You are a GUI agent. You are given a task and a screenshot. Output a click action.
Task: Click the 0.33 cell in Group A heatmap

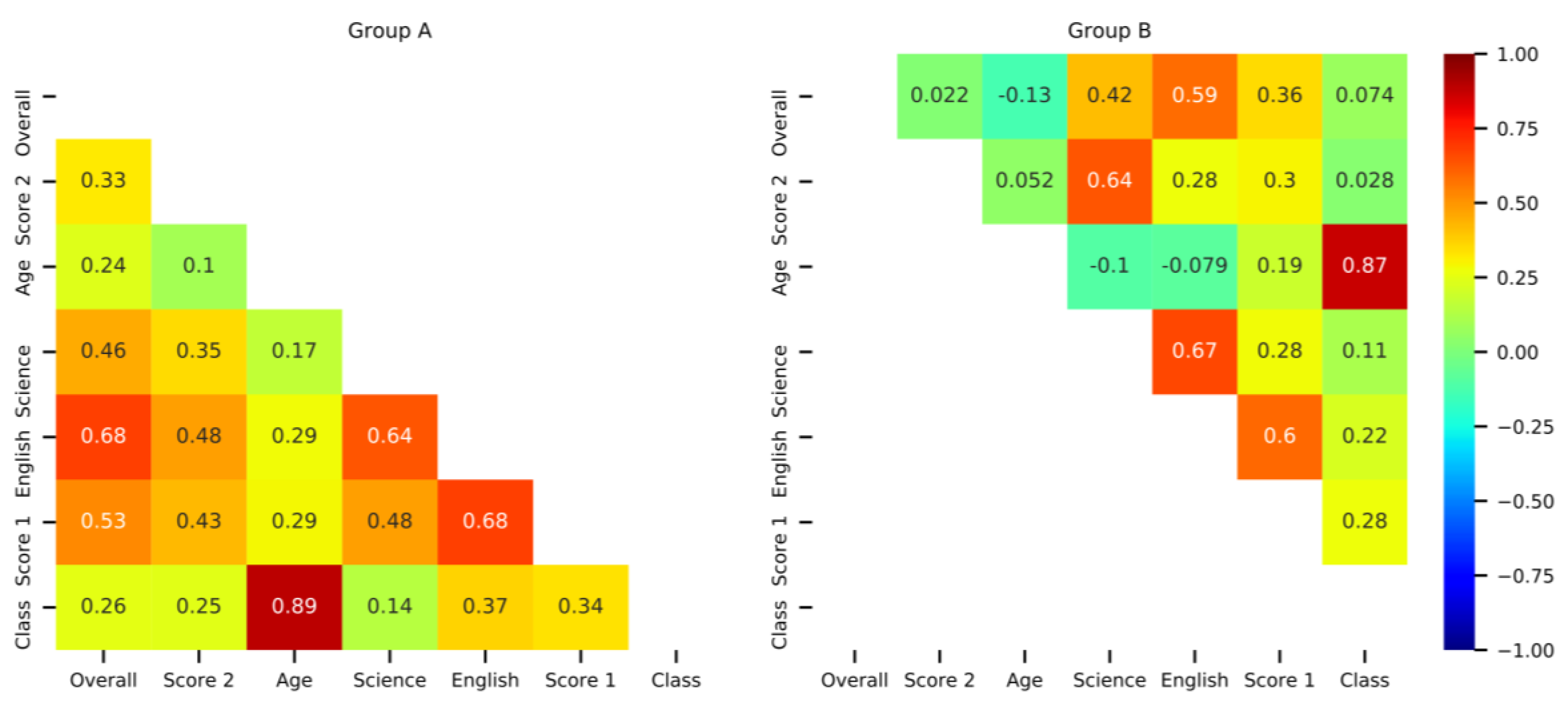click(103, 181)
